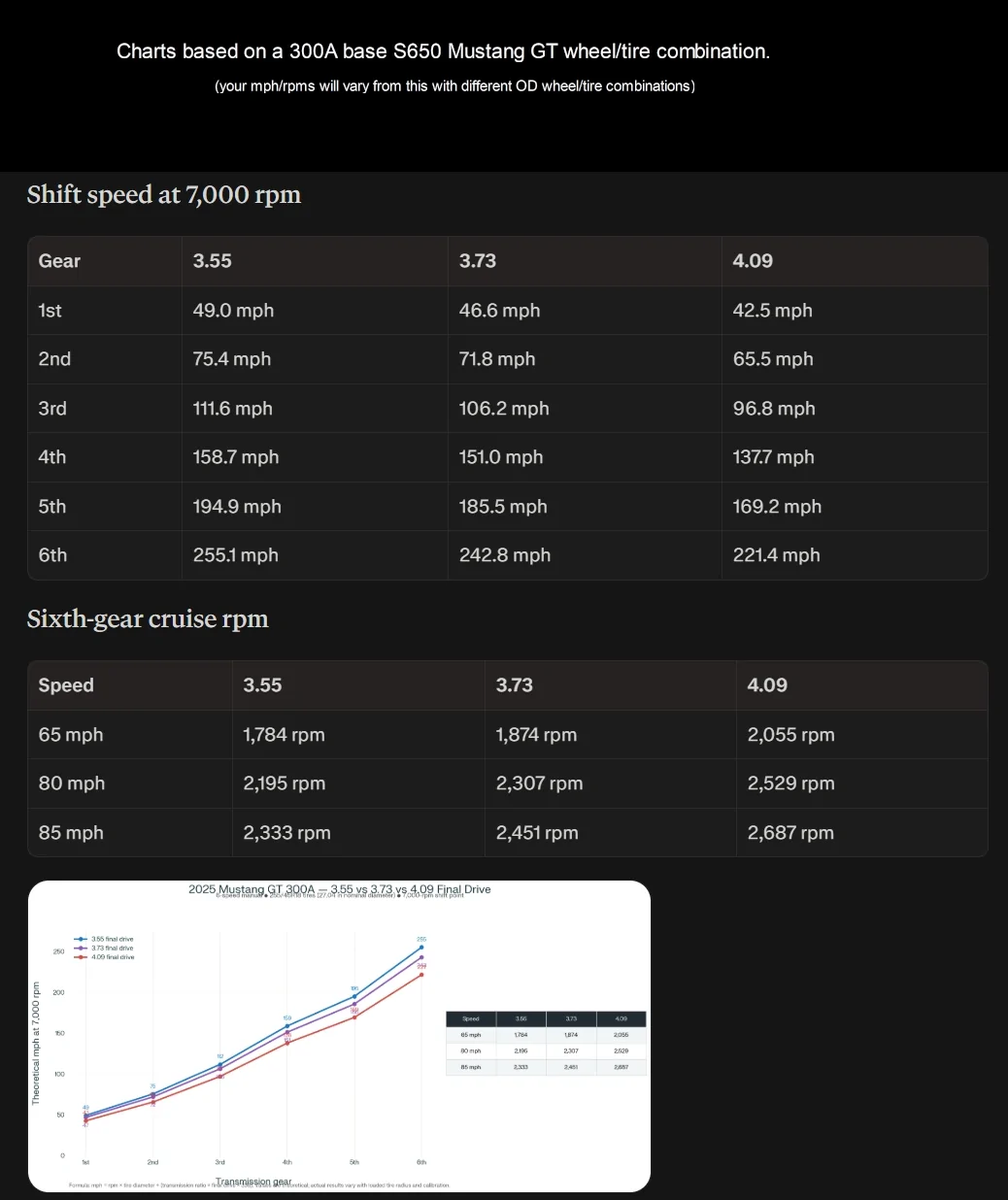Open the Mustang GT final drive chart image
The width and height of the screenshot is (1008, 1200).
[339, 1036]
